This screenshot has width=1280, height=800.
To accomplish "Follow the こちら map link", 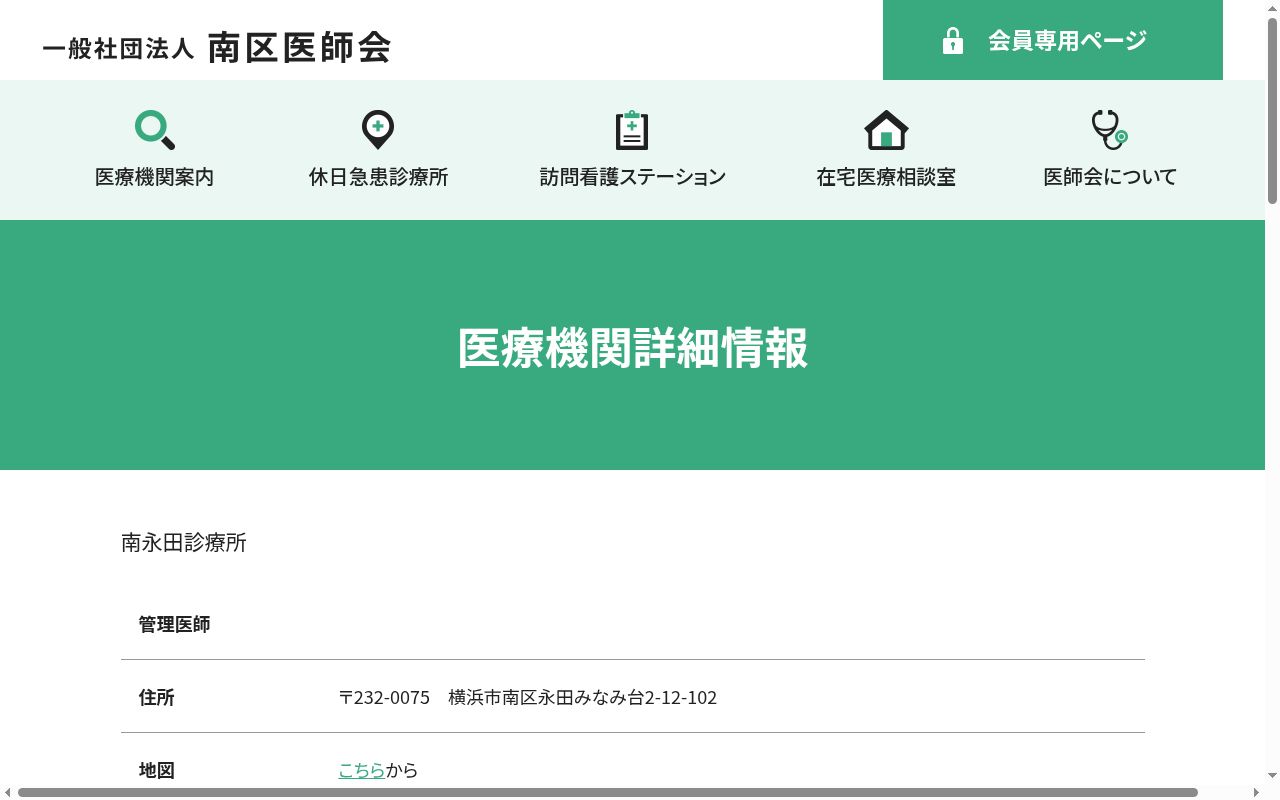I will [362, 770].
